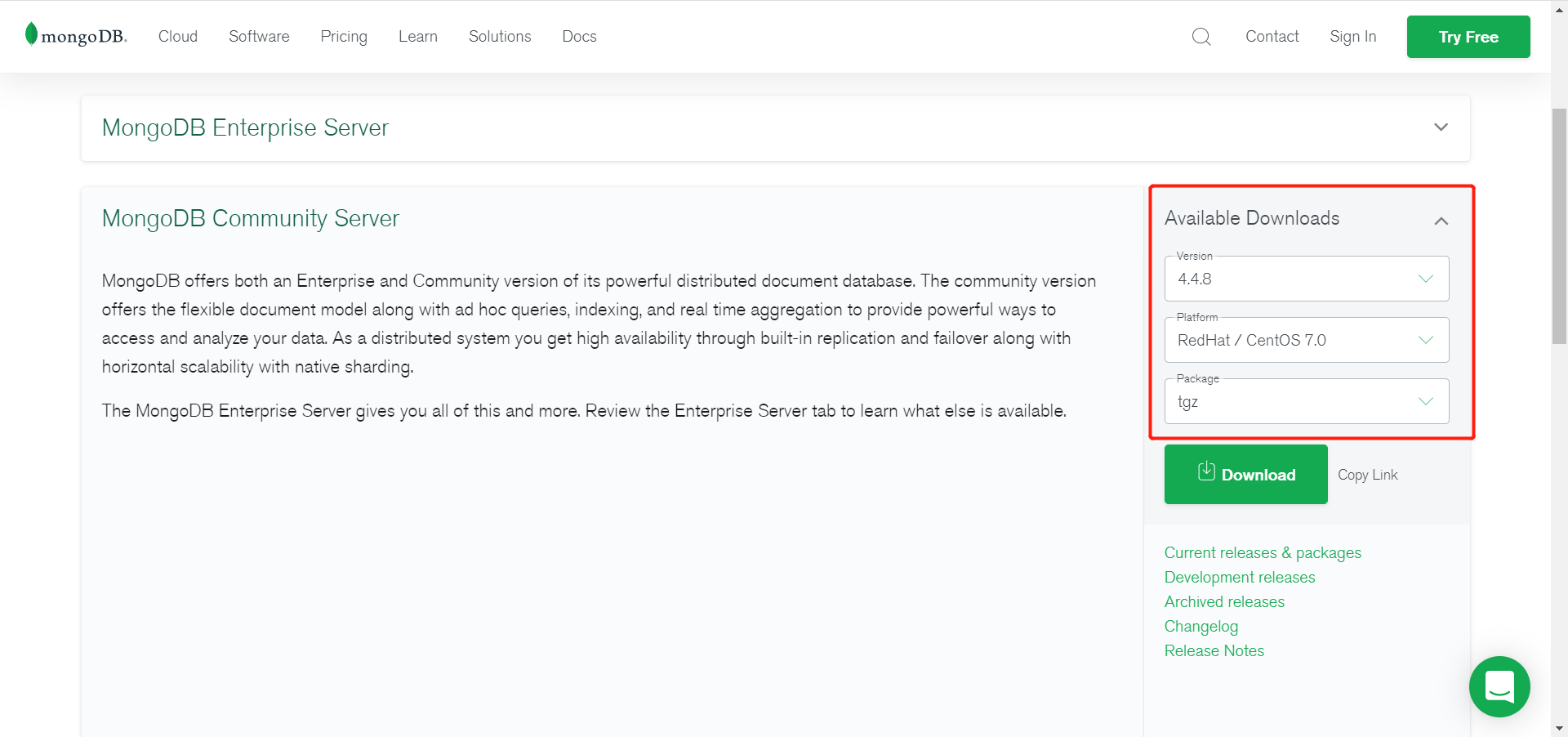Click the scrollbar down arrow
The image size is (1568, 737).
[x=1559, y=729]
